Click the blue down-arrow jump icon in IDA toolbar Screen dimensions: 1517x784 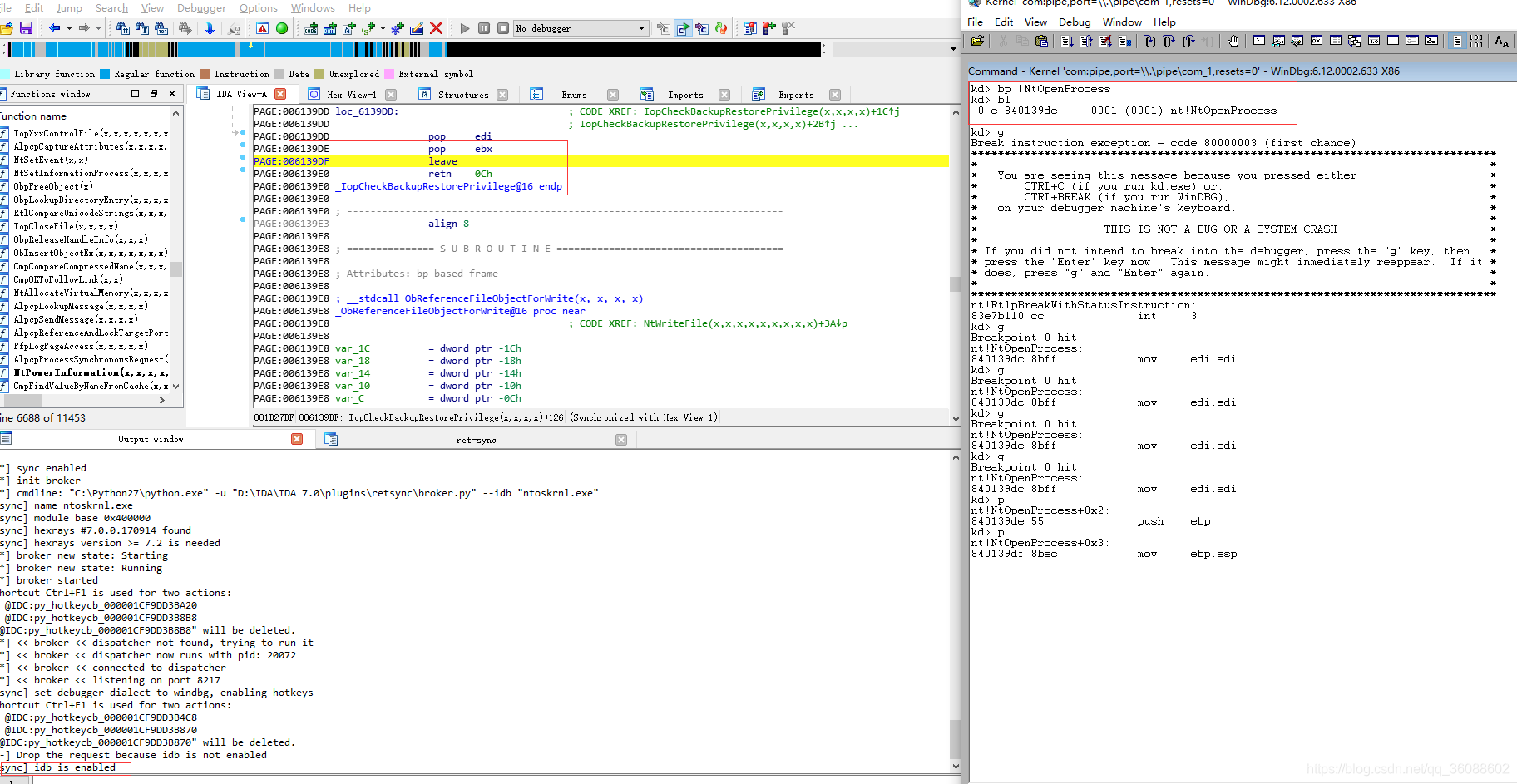pos(210,28)
